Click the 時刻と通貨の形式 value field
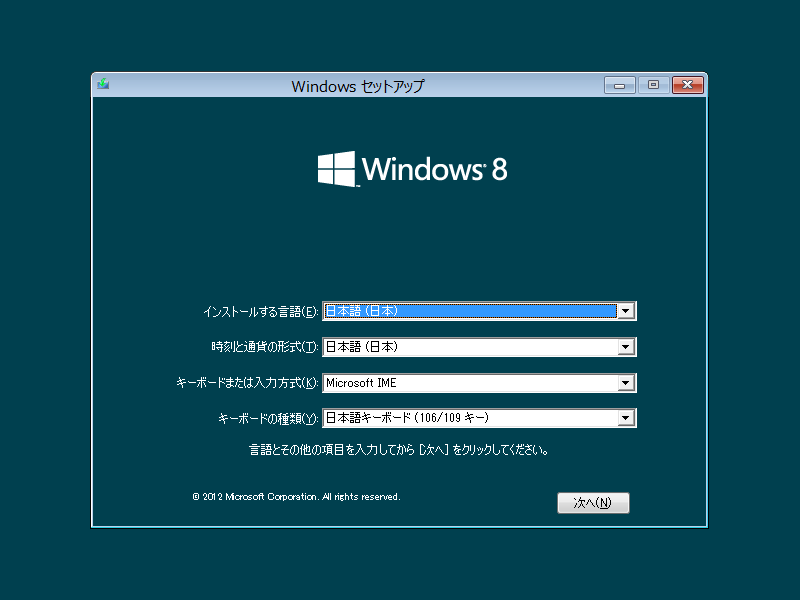Screen dimensions: 800x600 pyautogui.click(x=469, y=347)
